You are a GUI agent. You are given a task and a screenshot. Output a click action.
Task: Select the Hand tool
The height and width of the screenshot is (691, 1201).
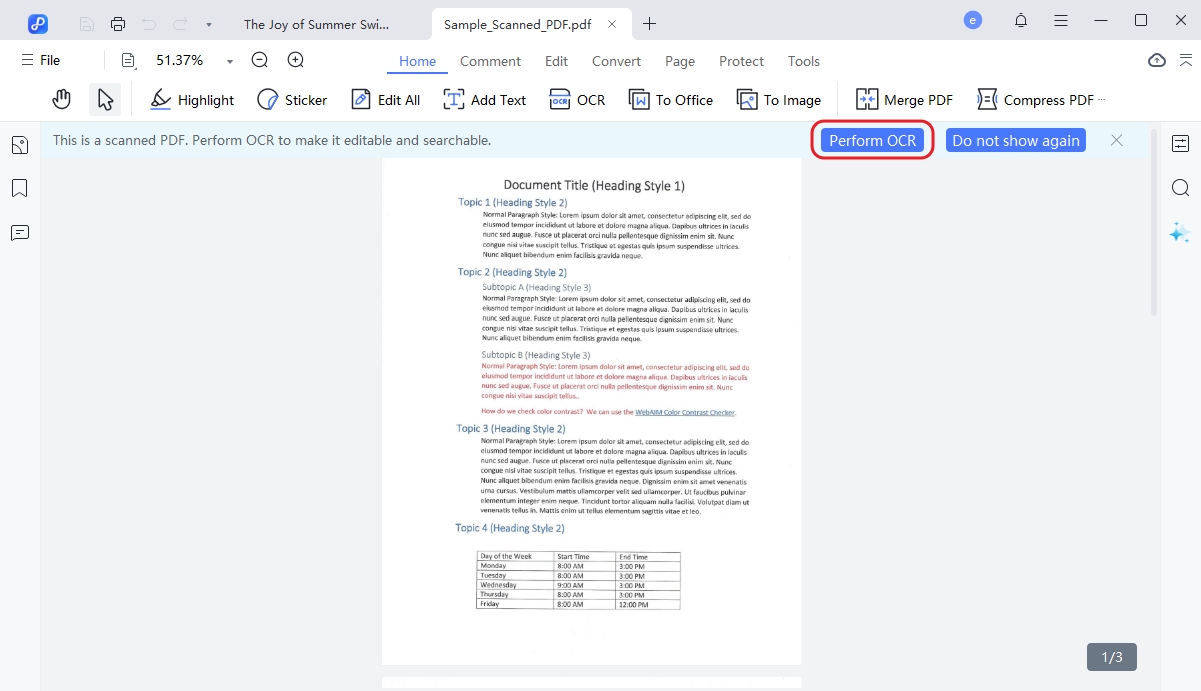61,98
